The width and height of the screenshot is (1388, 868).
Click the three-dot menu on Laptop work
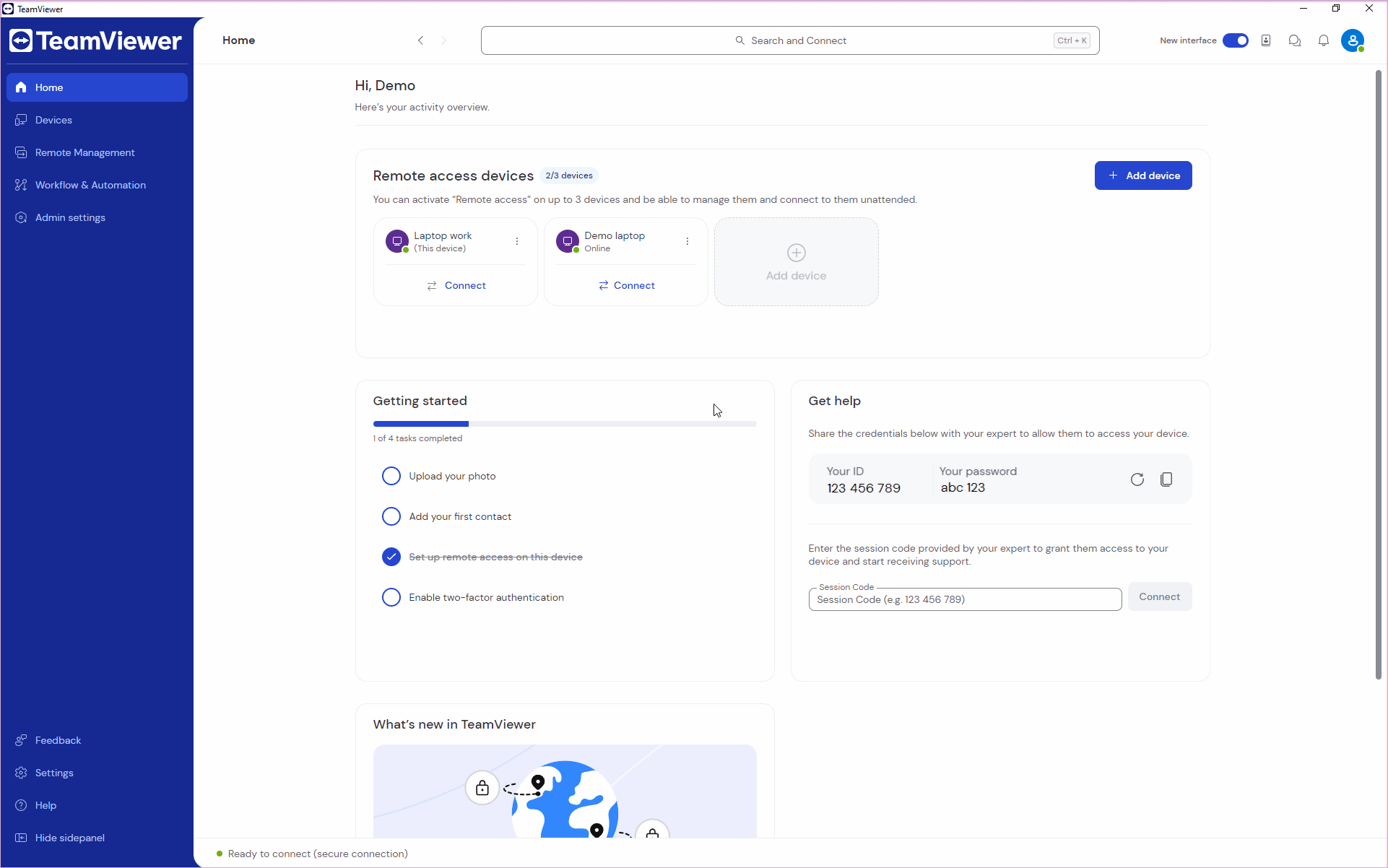click(517, 241)
